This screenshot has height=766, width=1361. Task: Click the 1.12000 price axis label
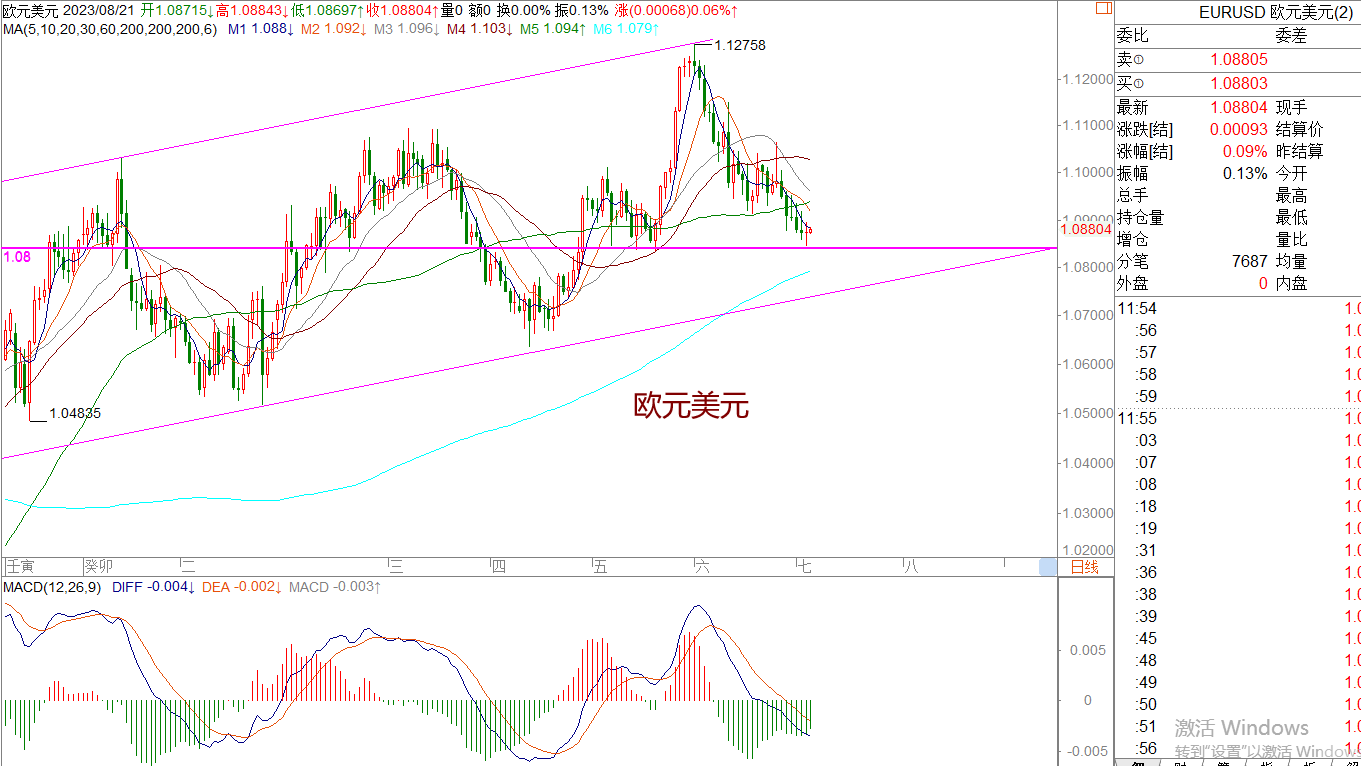click(1088, 78)
